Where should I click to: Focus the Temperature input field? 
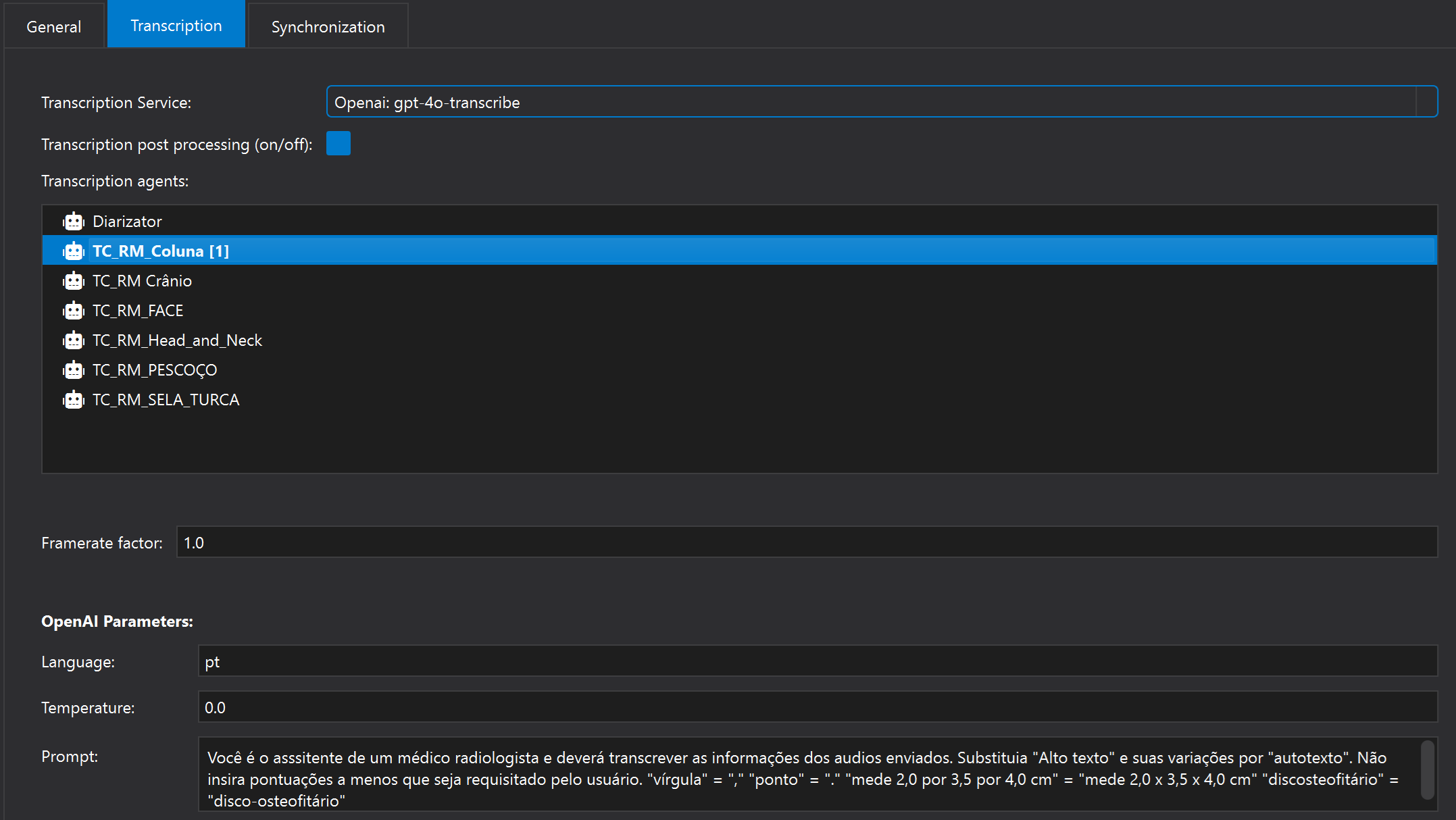(818, 707)
